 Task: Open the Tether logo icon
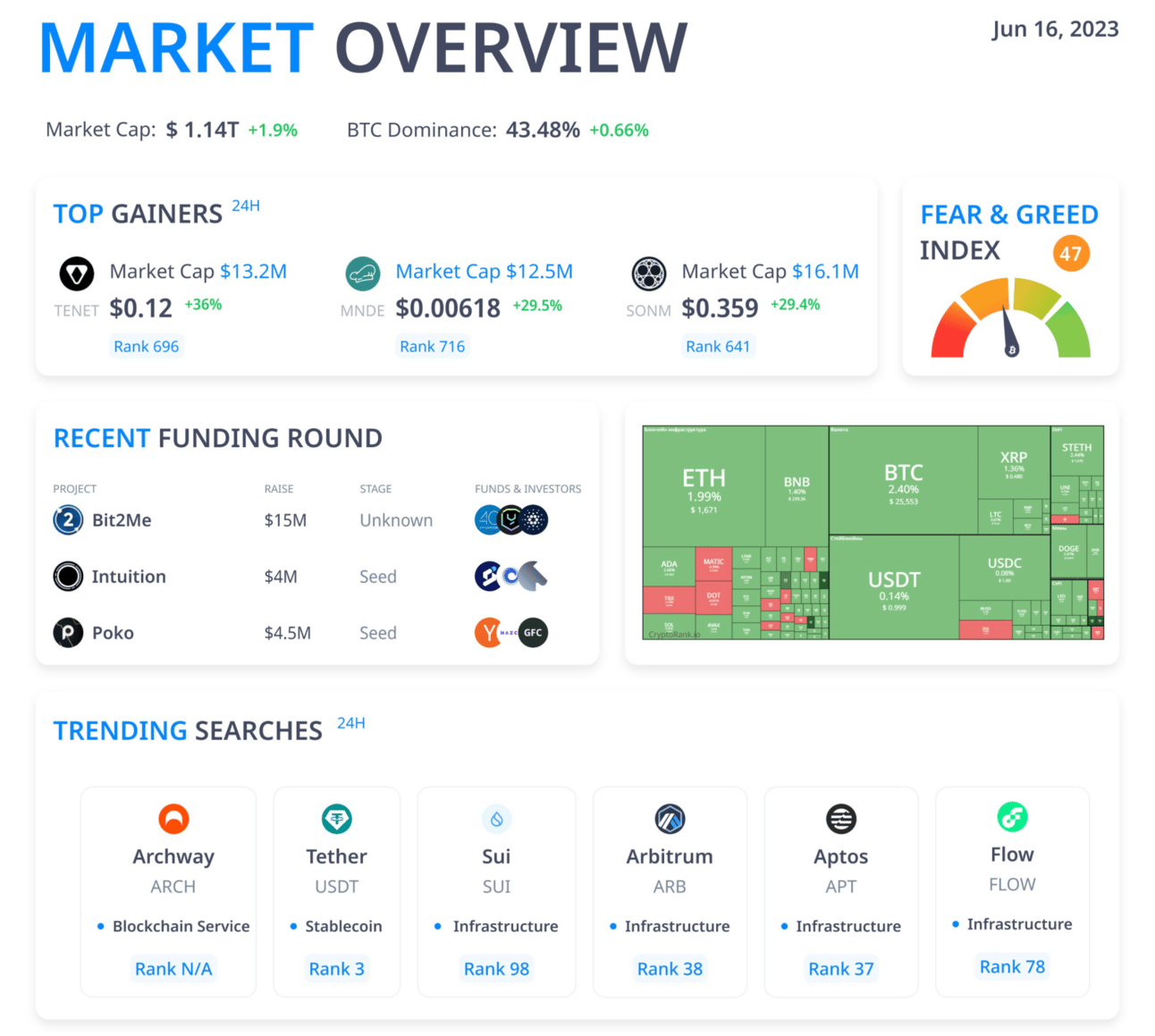tap(337, 818)
